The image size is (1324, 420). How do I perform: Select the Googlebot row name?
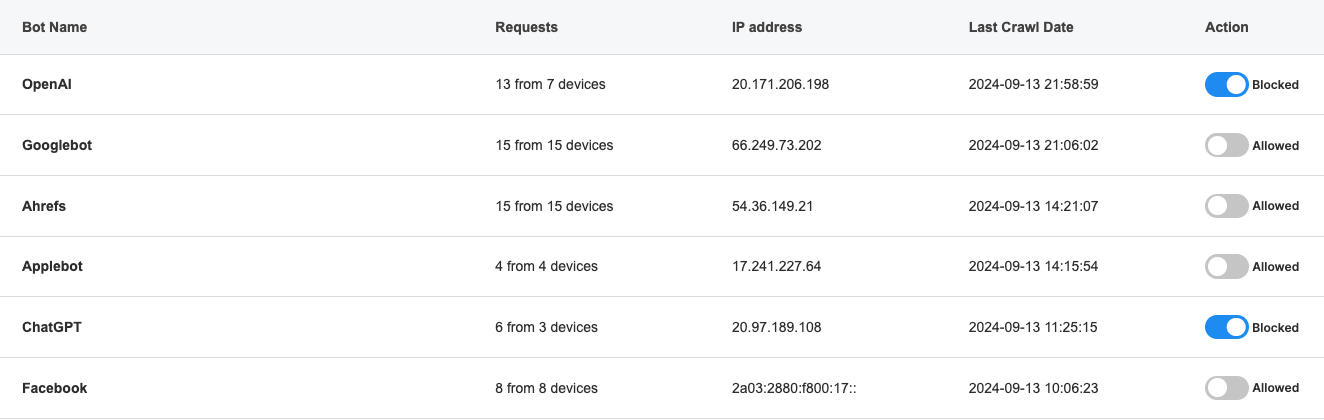tap(57, 146)
